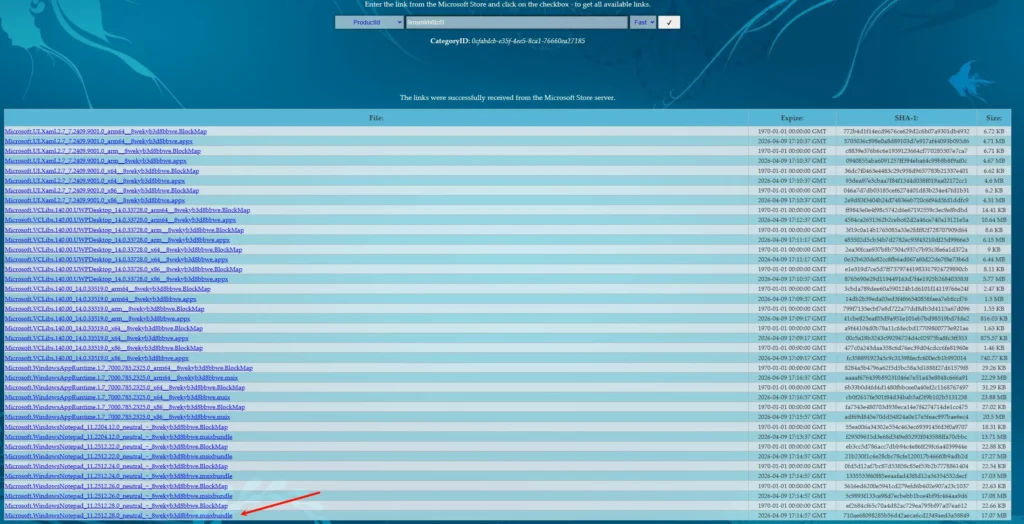Download Notepad 11.2512.26.0 msixbundle
This screenshot has height=524, width=1024.
(119, 496)
